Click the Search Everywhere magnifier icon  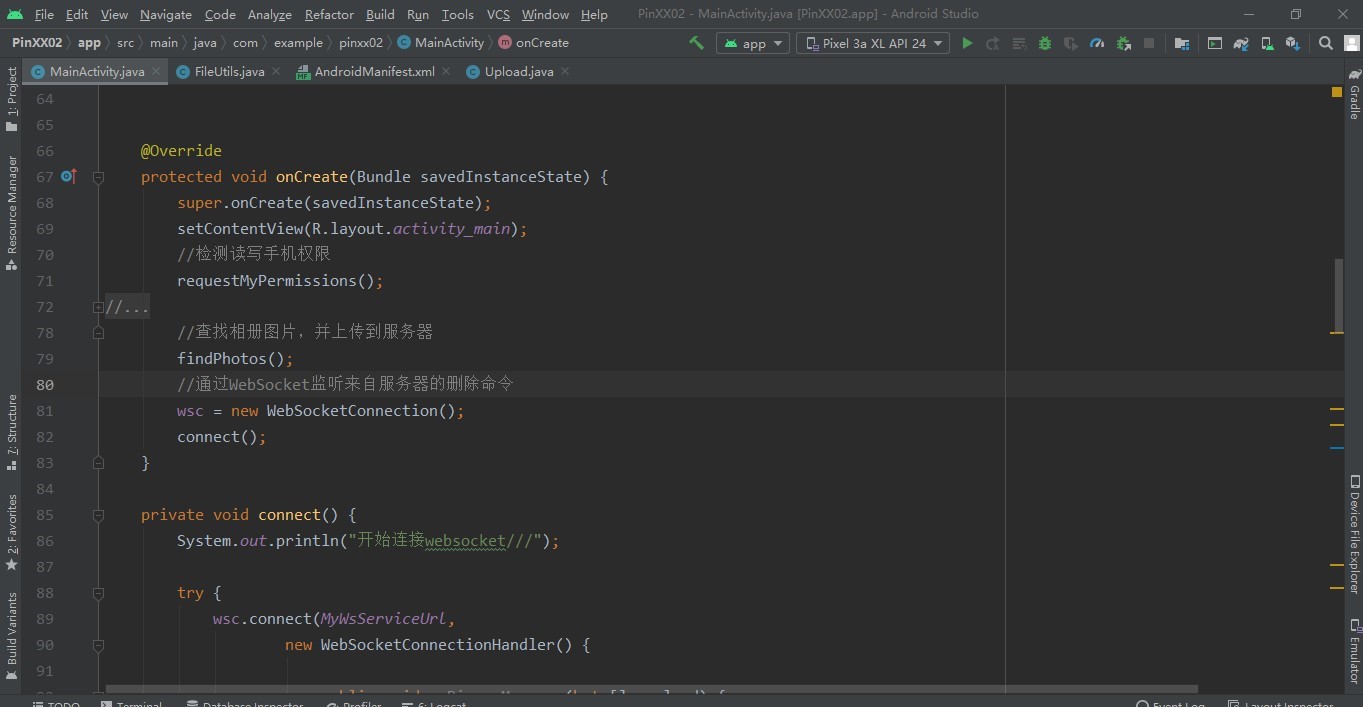pos(1326,43)
